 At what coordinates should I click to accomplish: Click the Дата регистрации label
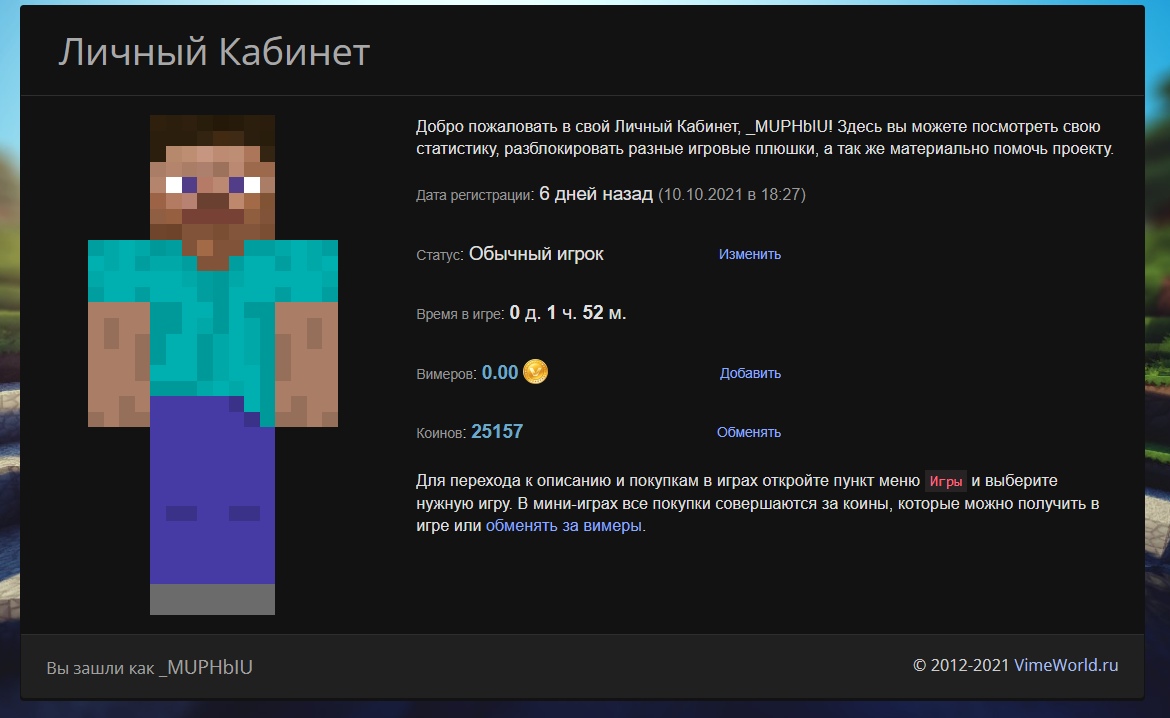(475, 195)
